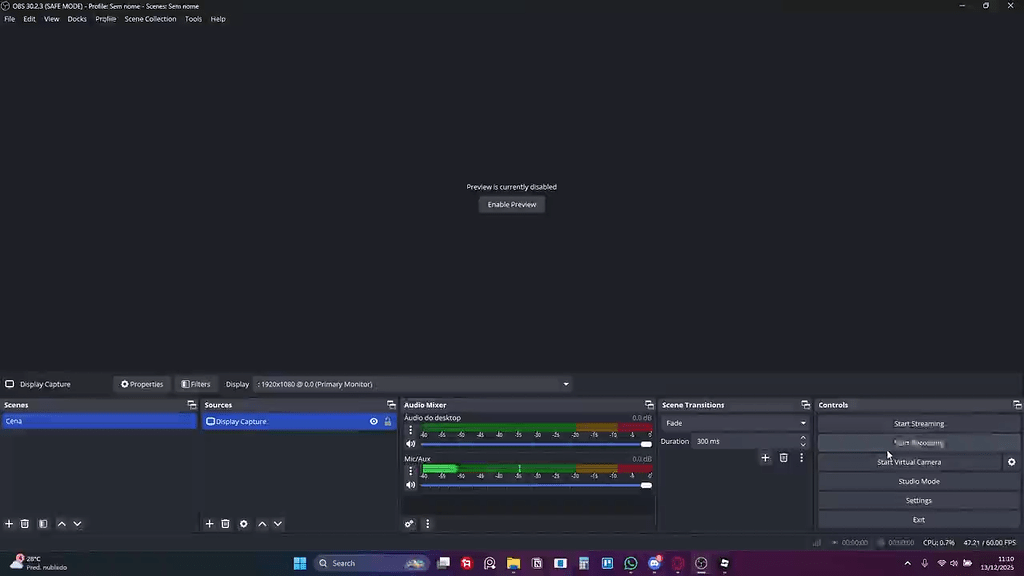
Task: Pop out the Controls panel
Action: pos(1017,404)
